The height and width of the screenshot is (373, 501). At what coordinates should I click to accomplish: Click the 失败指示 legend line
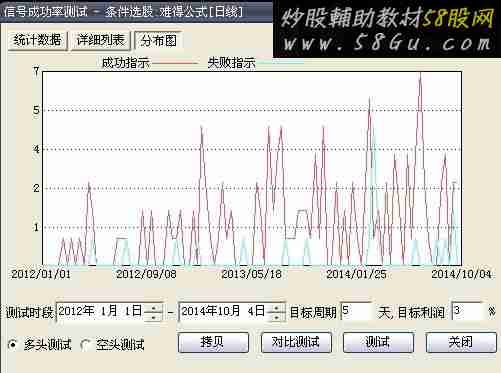tap(281, 63)
